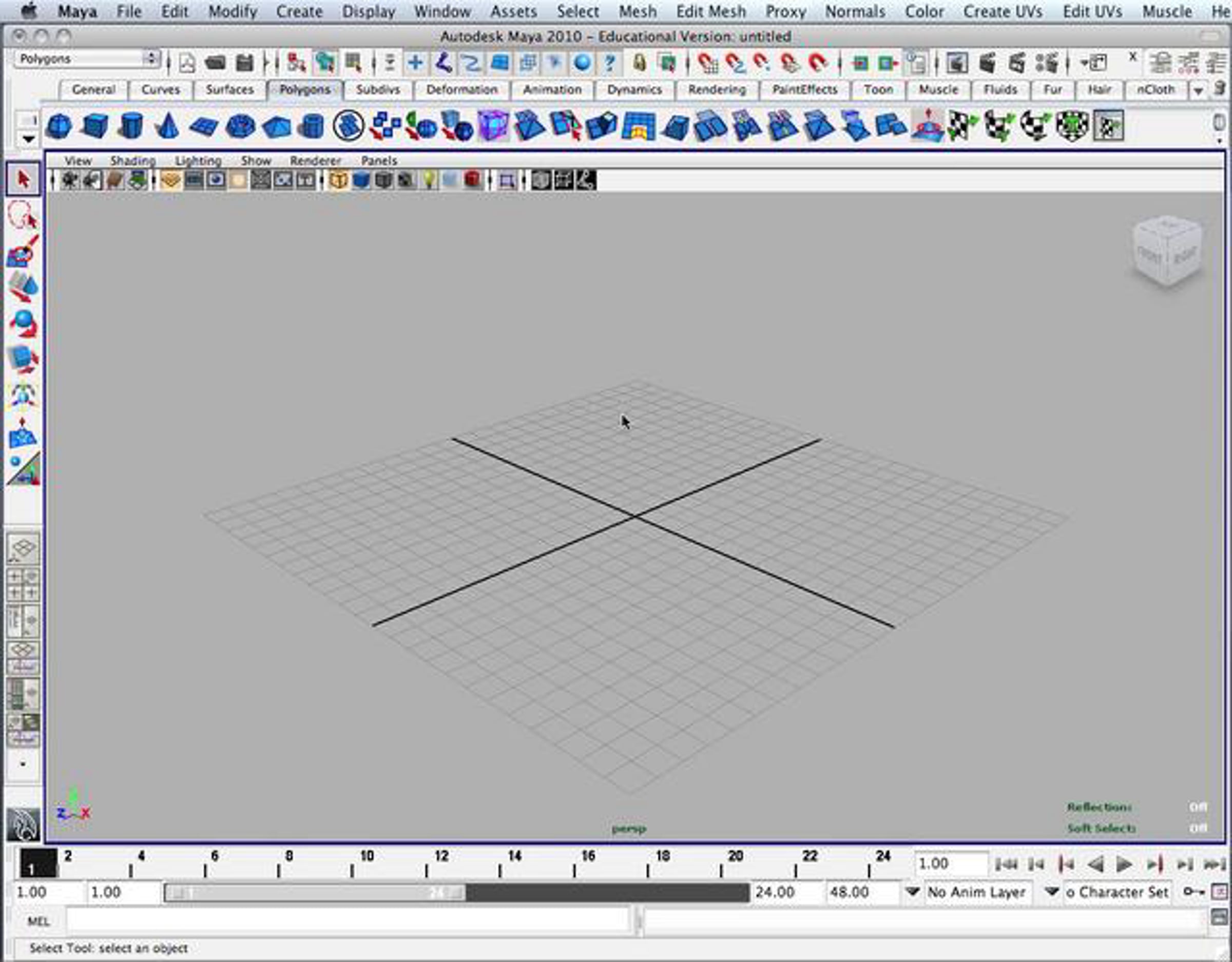Click the time range slider bar
The height and width of the screenshot is (962, 1232).
click(x=315, y=893)
